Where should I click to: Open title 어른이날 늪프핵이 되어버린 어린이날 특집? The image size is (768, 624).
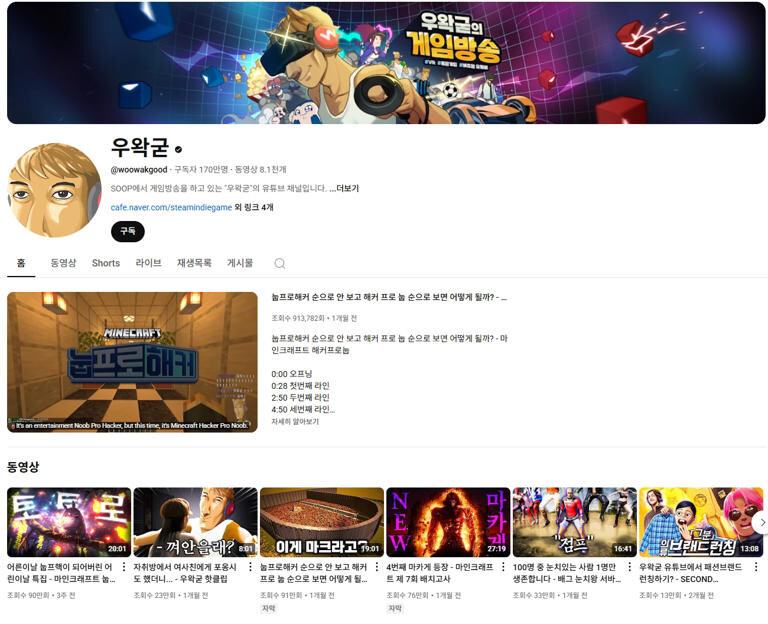(62, 573)
